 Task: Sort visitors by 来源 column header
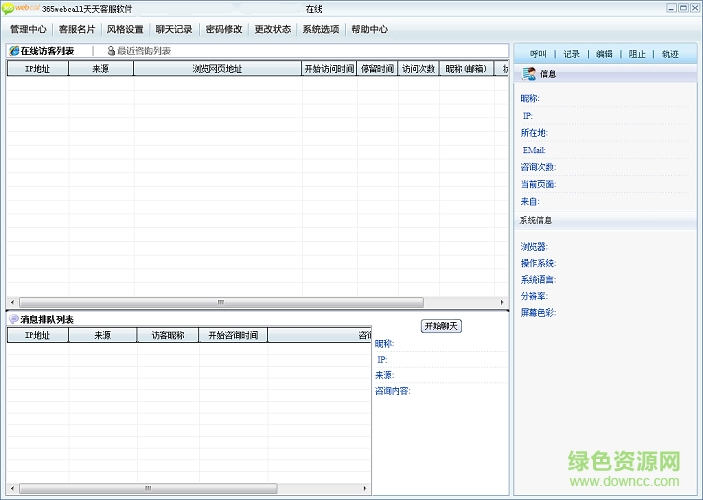pyautogui.click(x=101, y=69)
